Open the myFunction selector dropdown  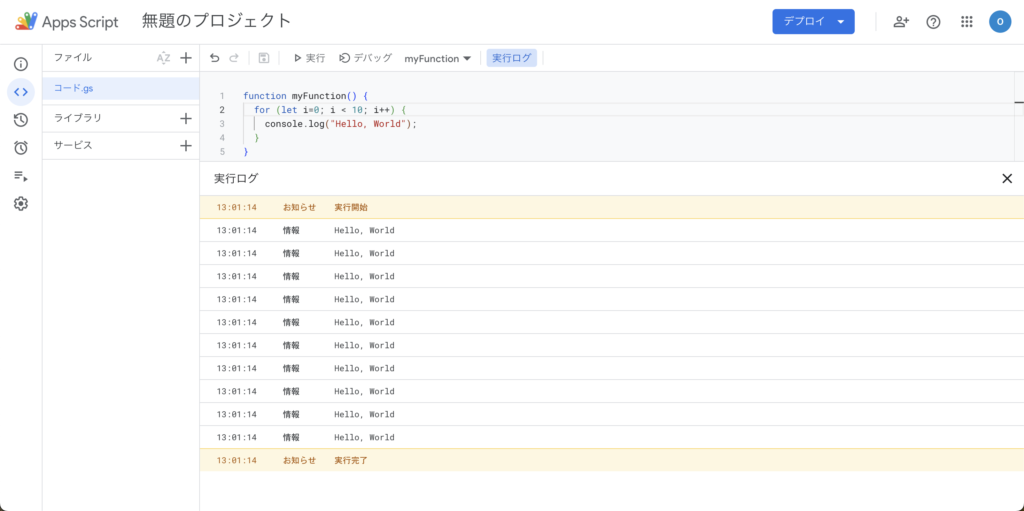coord(438,58)
